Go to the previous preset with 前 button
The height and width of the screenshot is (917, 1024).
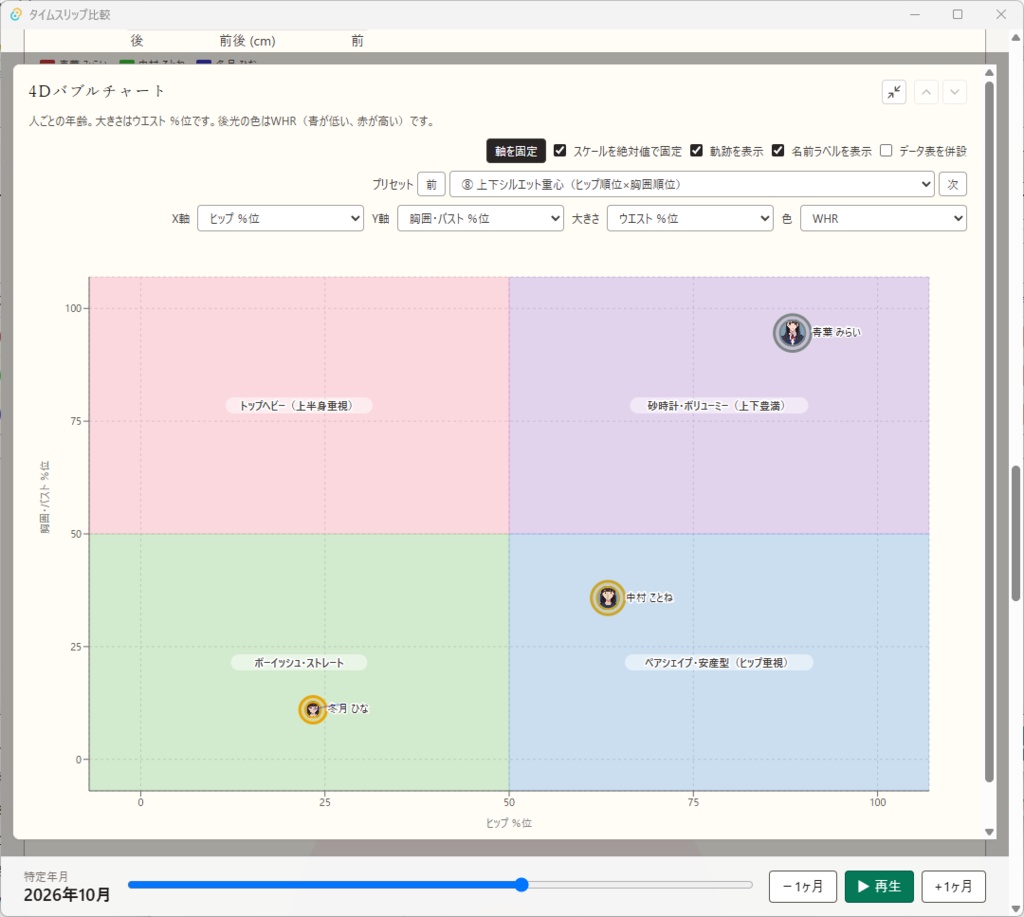(431, 184)
